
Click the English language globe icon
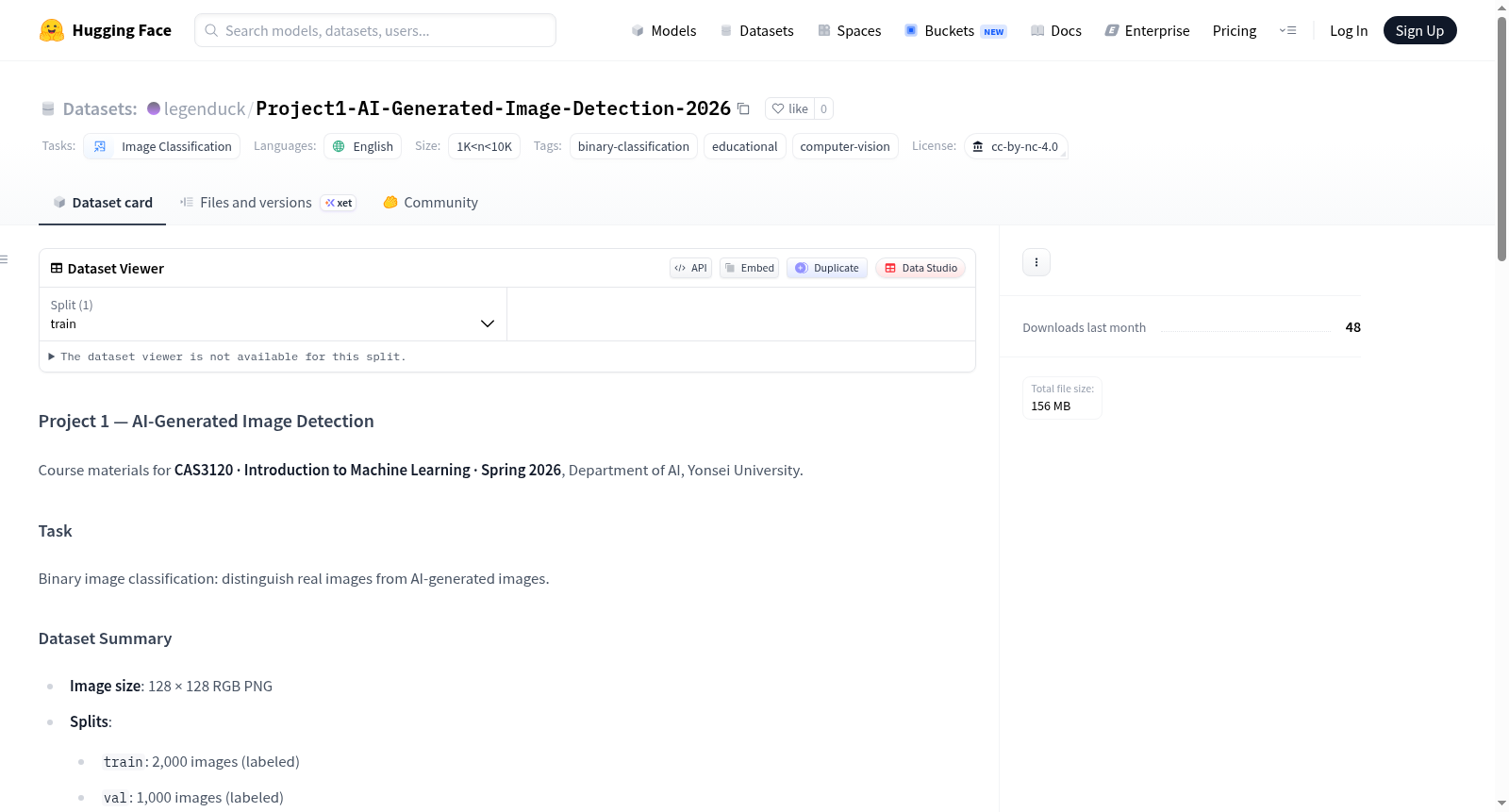(339, 146)
